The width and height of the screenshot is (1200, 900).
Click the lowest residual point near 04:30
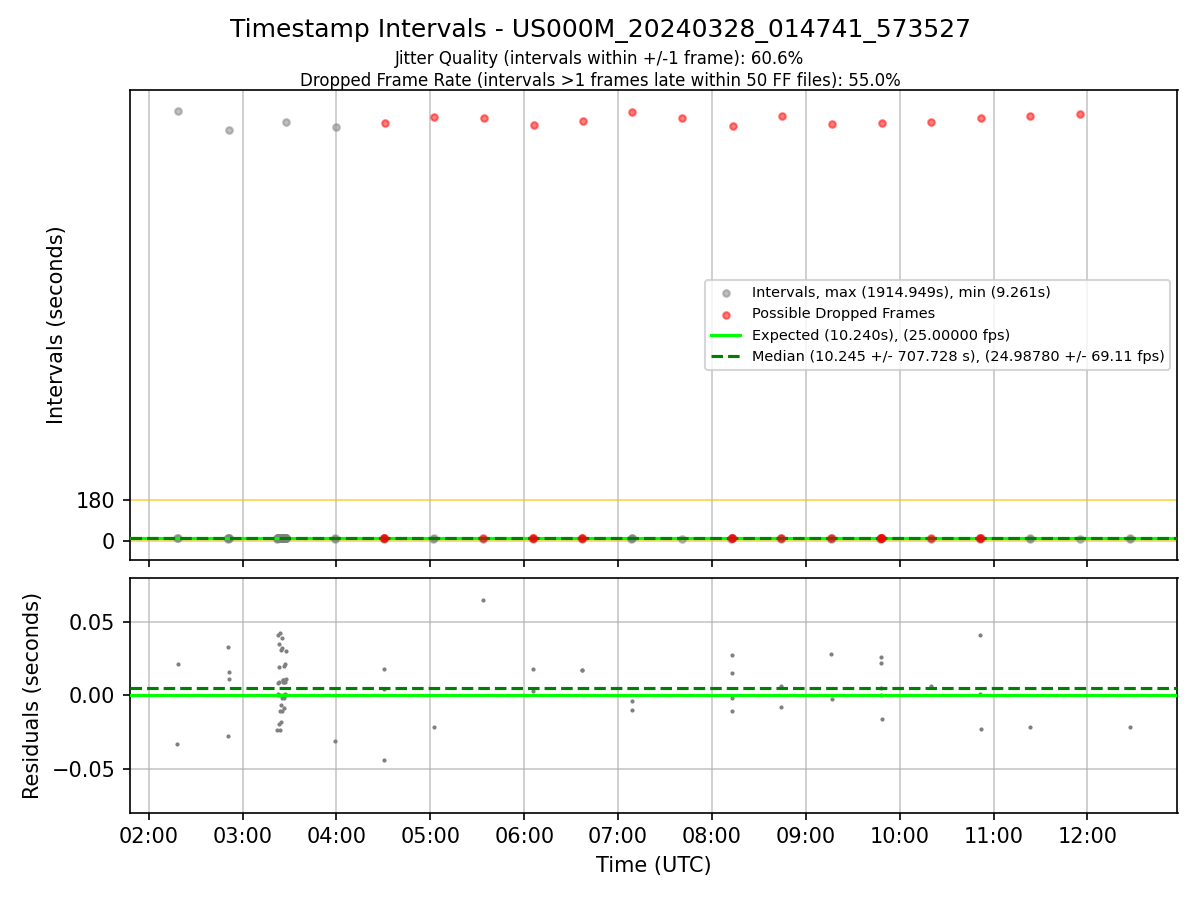(384, 760)
